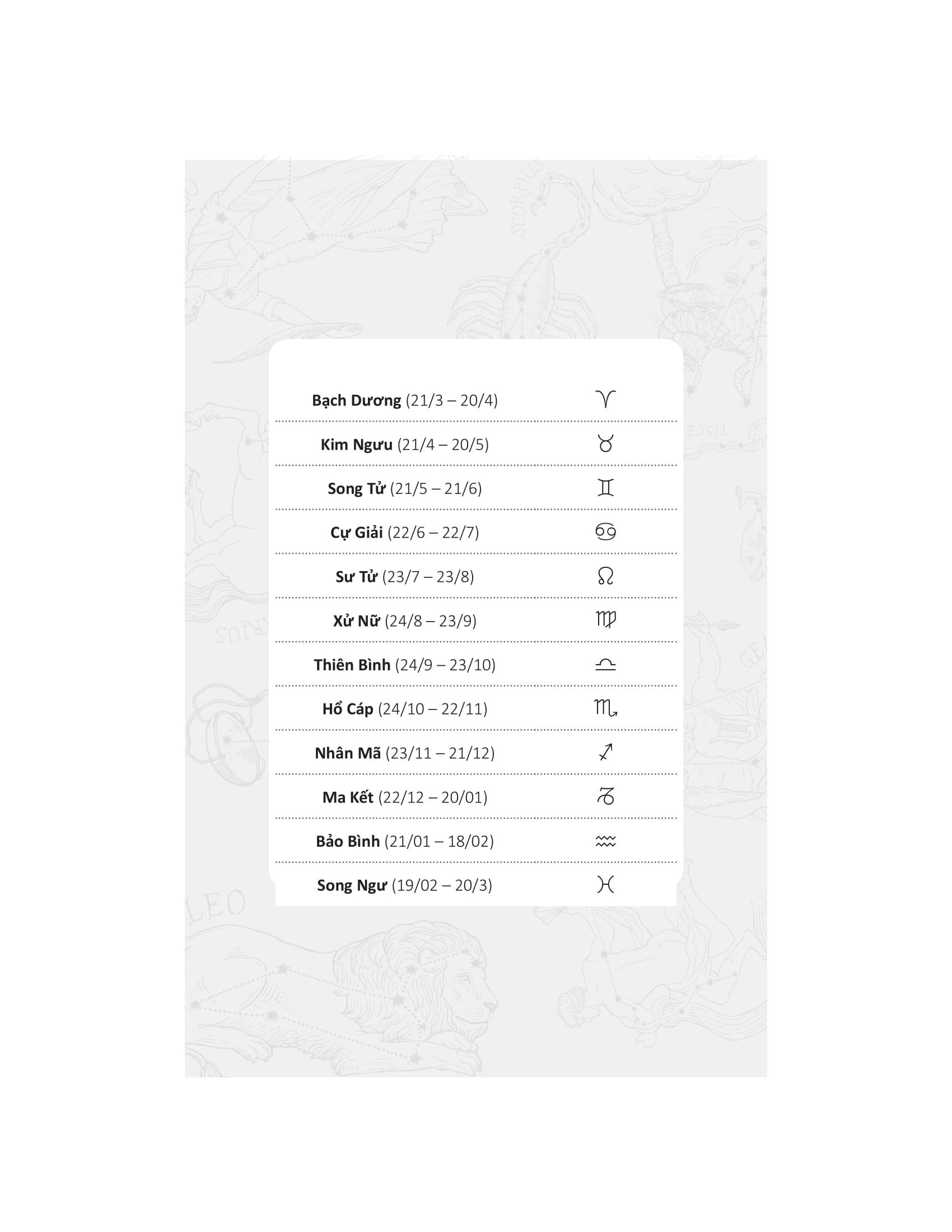Click the Bạch Dương (21/3 – 20/4) text
Screen dimensions: 952x1232
tap(404, 400)
